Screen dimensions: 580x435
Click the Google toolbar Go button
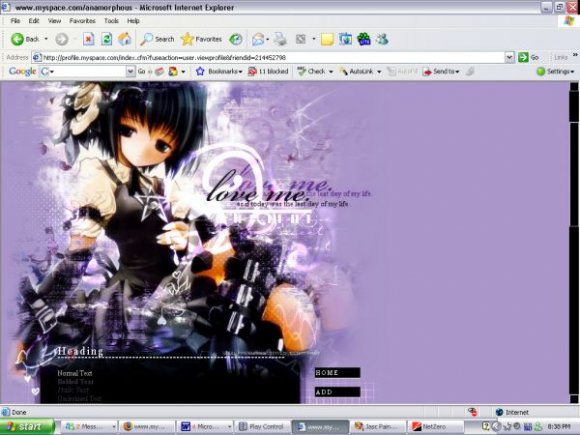142,71
